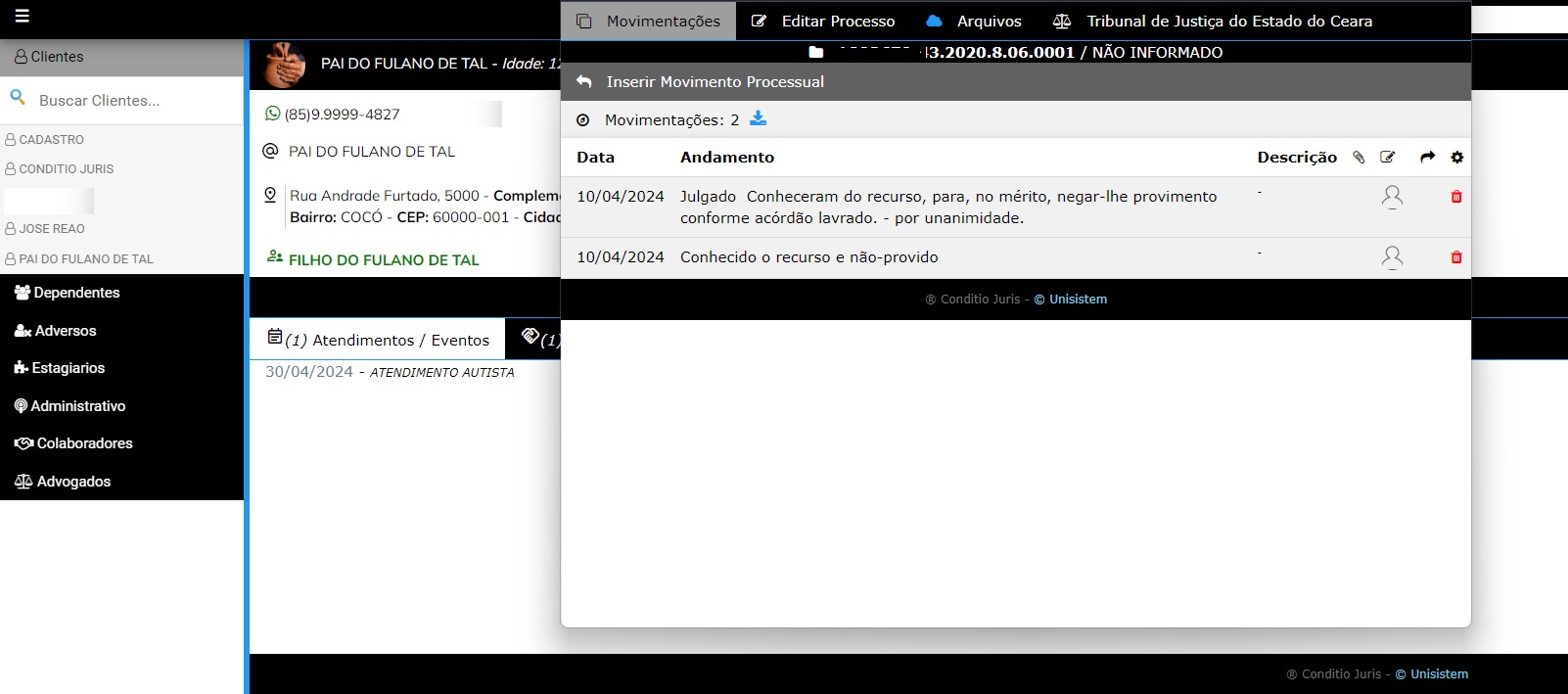This screenshot has width=1568, height=694.
Task: Click the map pin address icon
Action: 271,195
